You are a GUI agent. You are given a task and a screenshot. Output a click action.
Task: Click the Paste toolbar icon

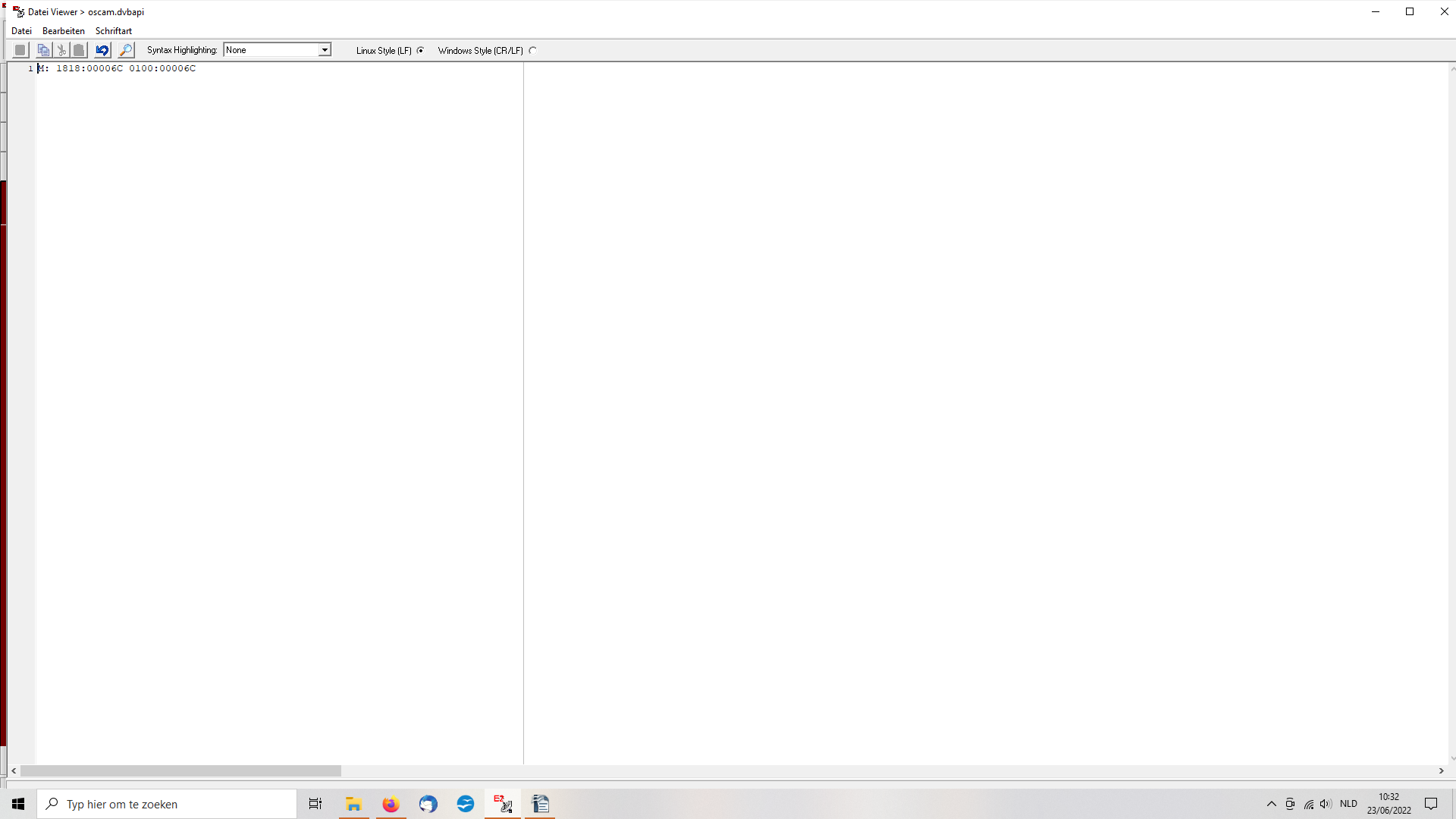coord(79,50)
